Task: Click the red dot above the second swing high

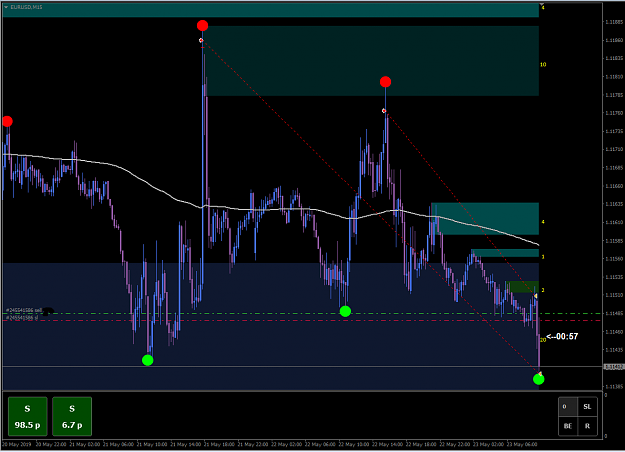Action: (x=385, y=82)
